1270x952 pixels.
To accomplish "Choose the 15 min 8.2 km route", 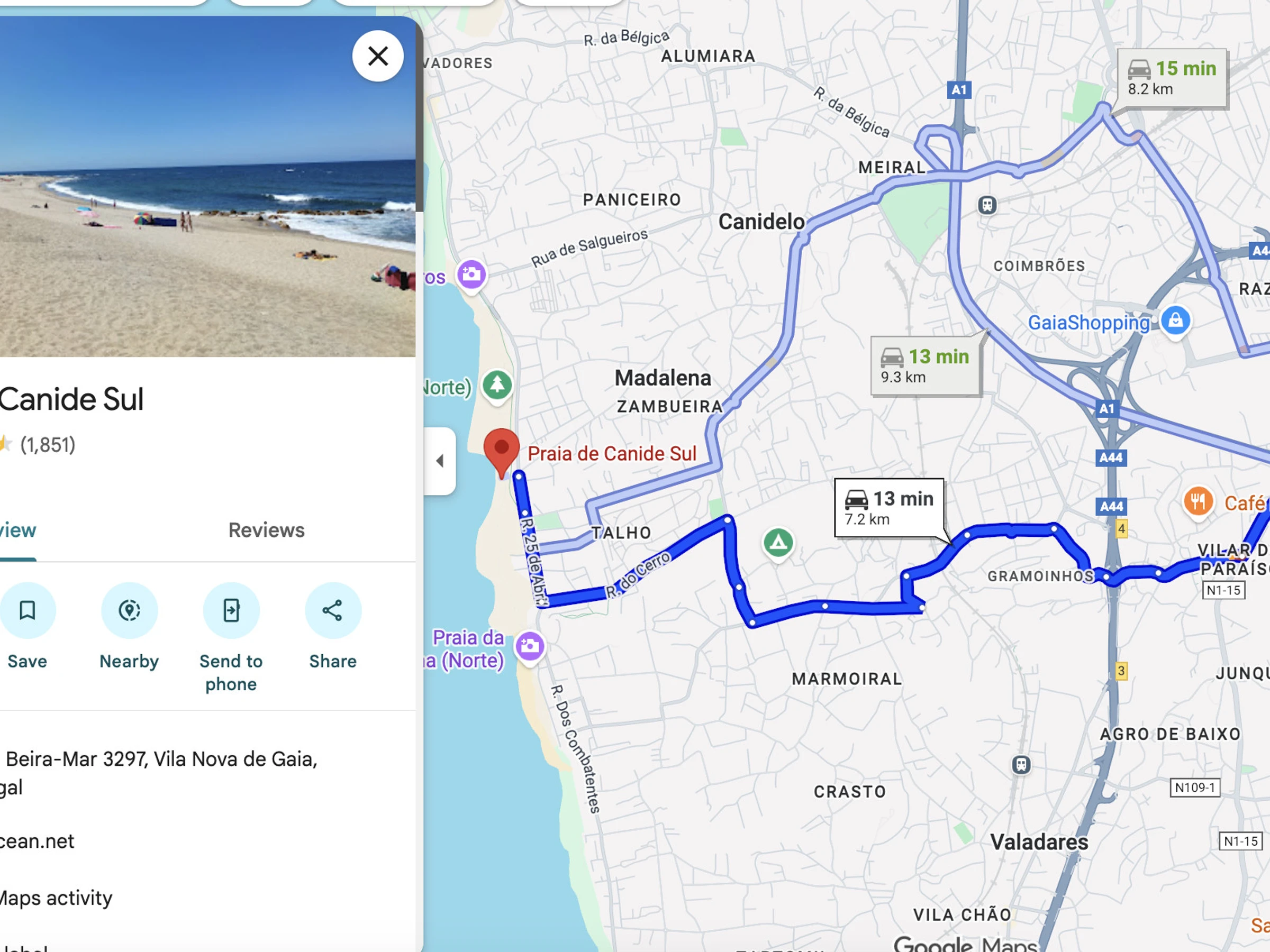I will pos(1172,78).
